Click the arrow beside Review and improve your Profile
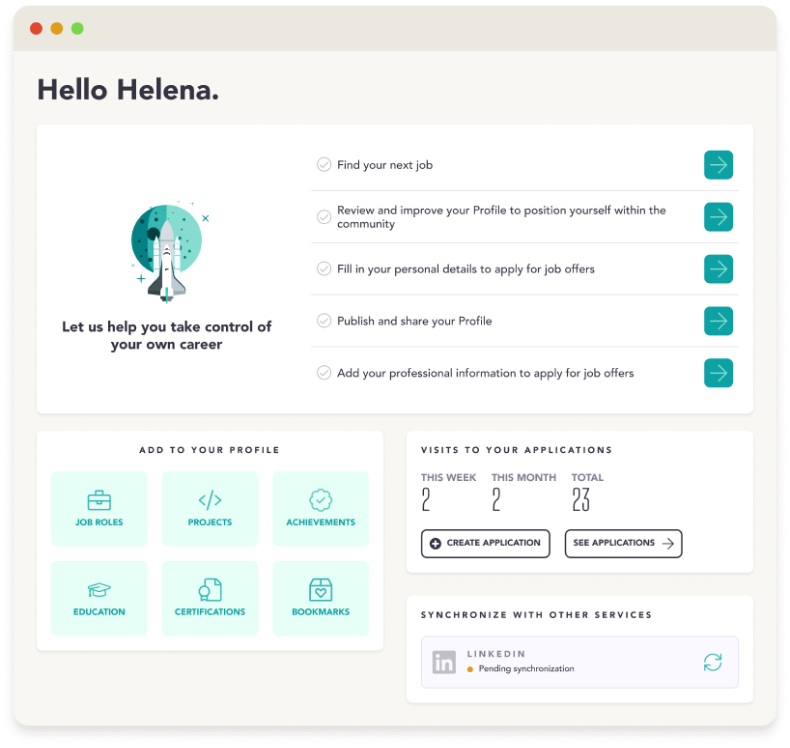 tap(718, 217)
